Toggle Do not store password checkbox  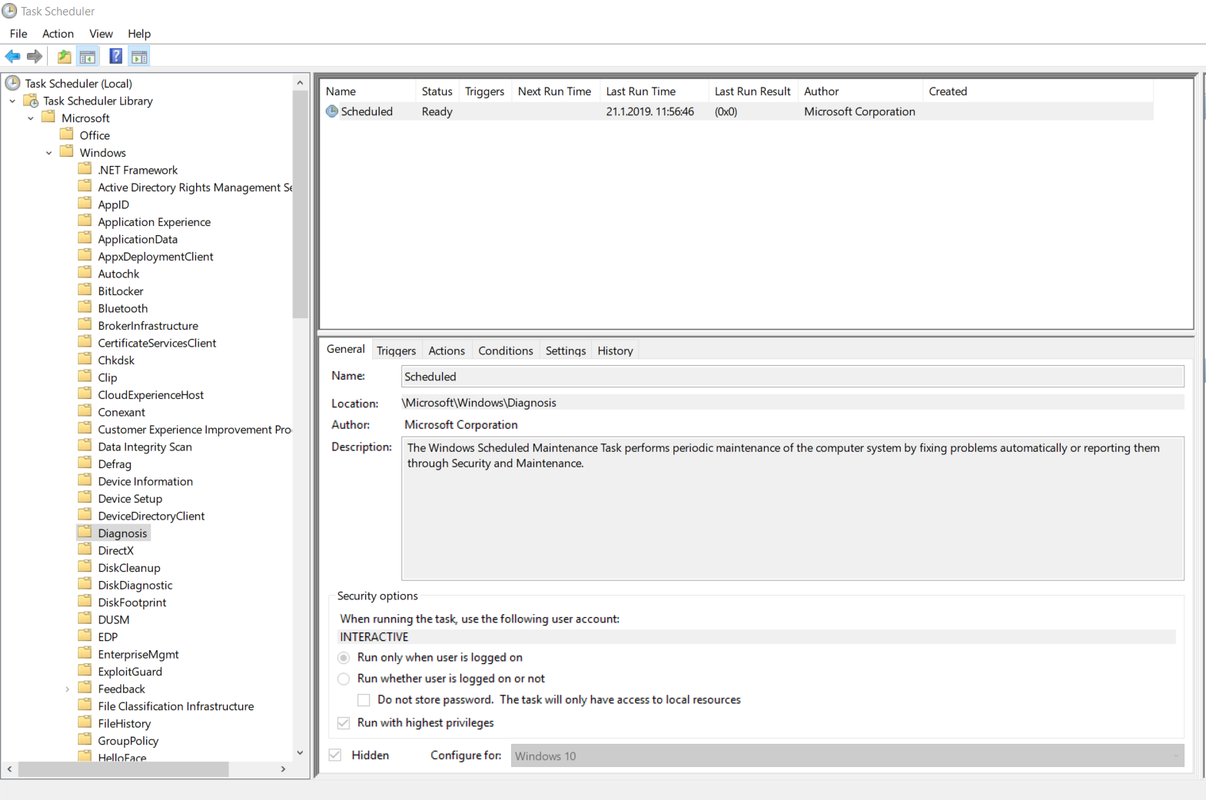[x=364, y=700]
